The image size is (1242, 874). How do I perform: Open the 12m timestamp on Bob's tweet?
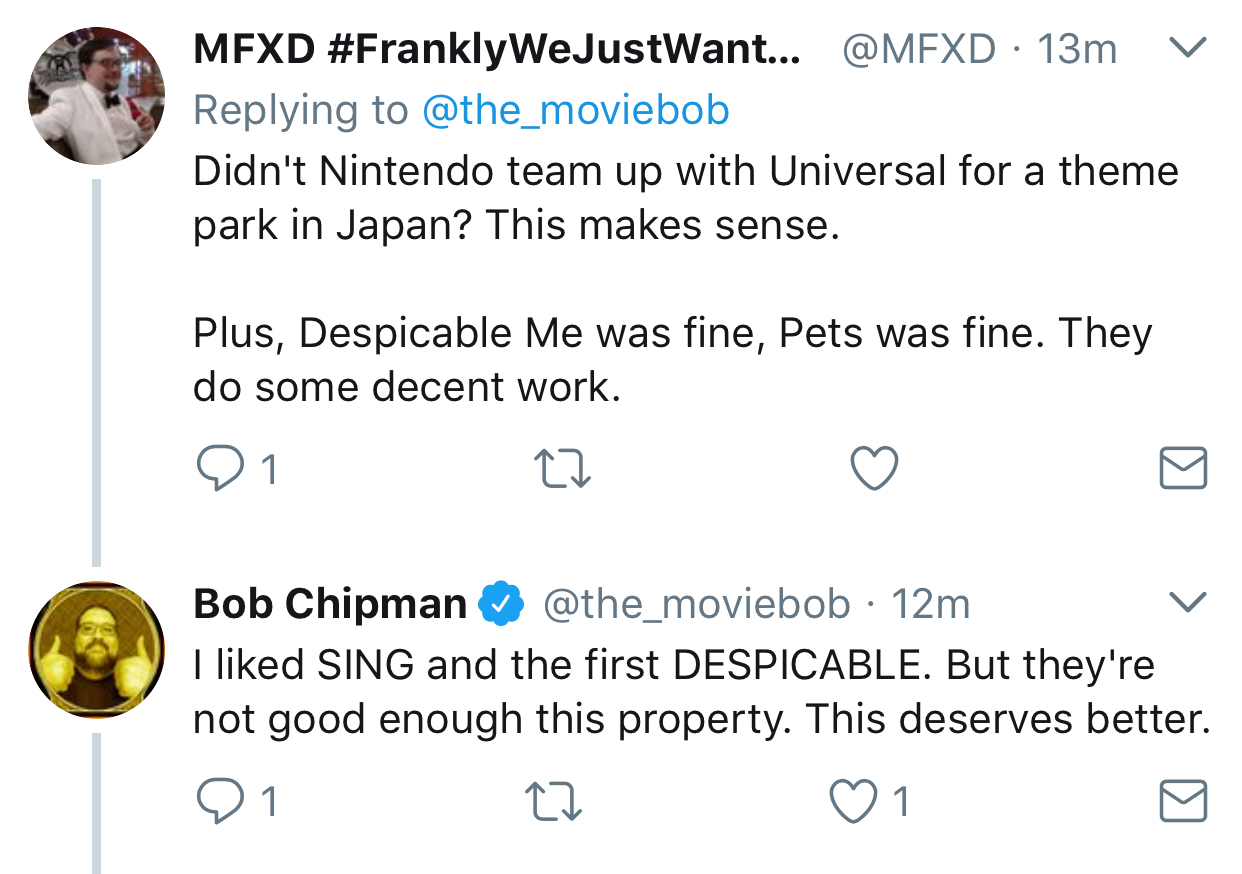click(x=930, y=603)
